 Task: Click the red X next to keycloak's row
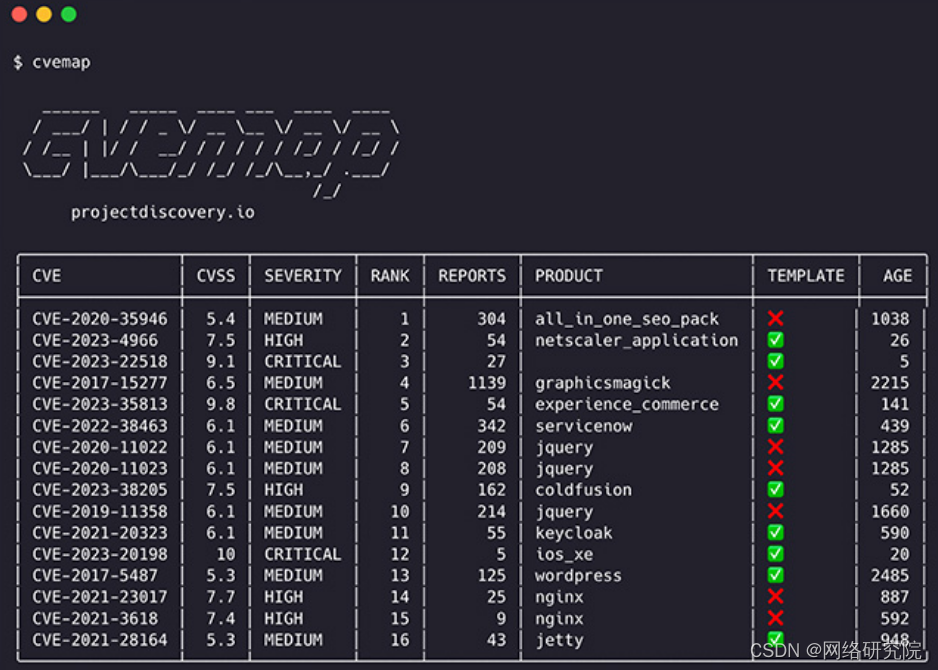pyautogui.click(x=775, y=533)
